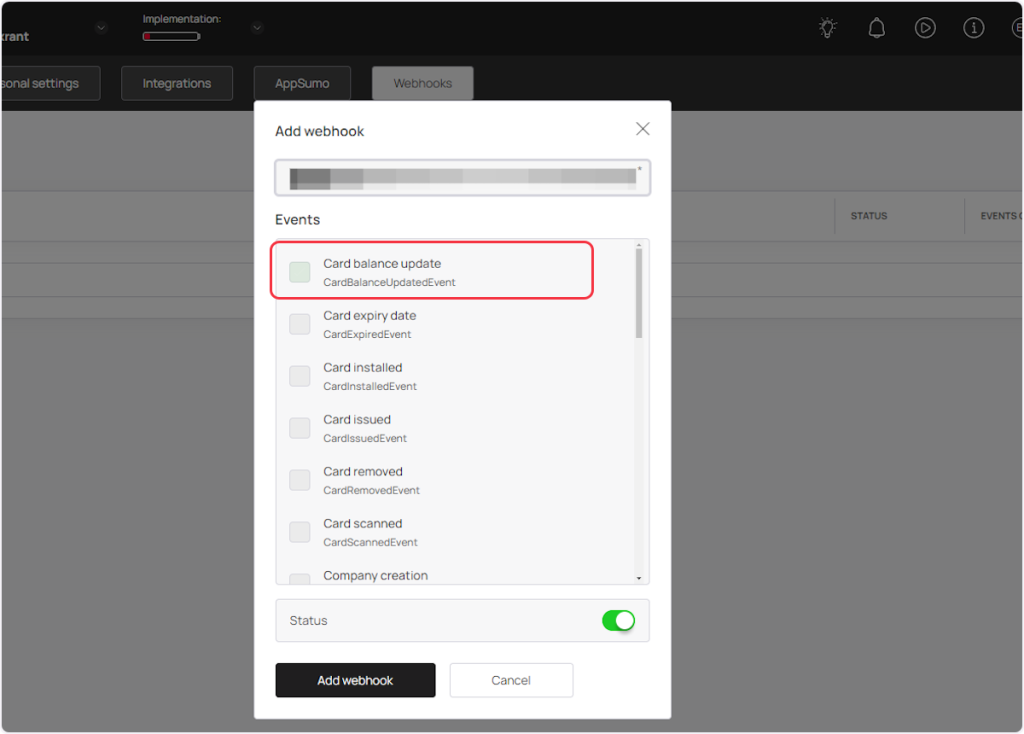Click the Cancel button
The image size is (1024, 734).
[x=511, y=680]
